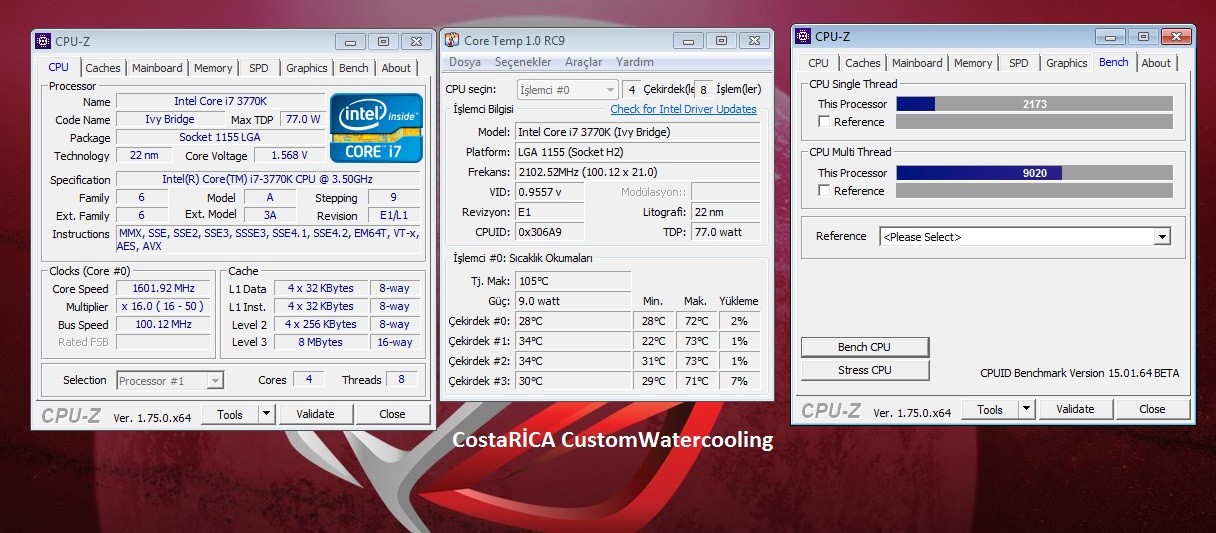Image resolution: width=1216 pixels, height=533 pixels.
Task: Click Close in the left CPU-Z window
Action: click(x=393, y=414)
